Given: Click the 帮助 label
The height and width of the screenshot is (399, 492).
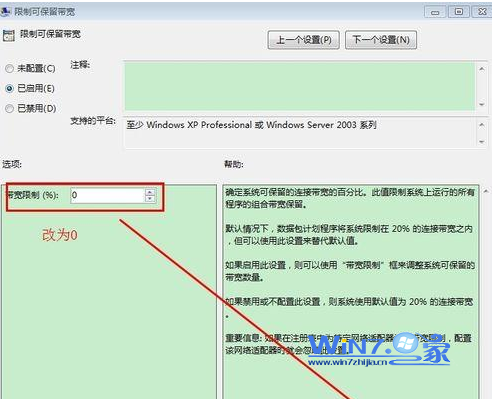Looking at the screenshot, I should (x=234, y=164).
